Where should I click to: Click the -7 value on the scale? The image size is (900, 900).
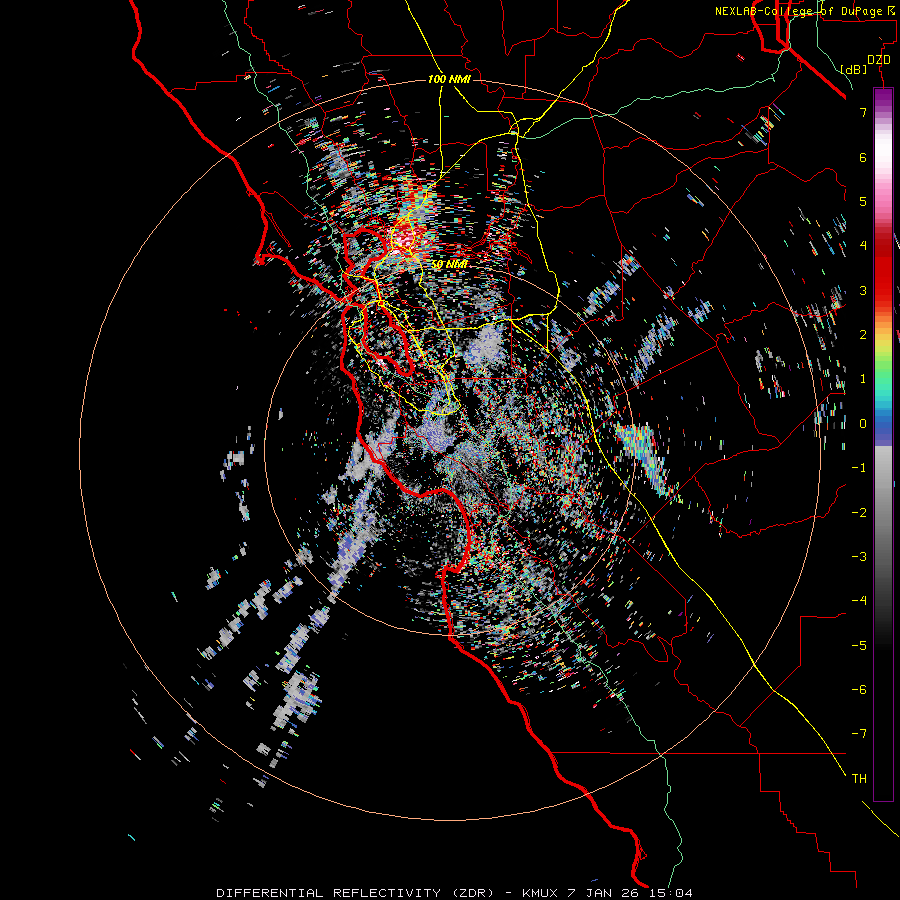point(859,734)
